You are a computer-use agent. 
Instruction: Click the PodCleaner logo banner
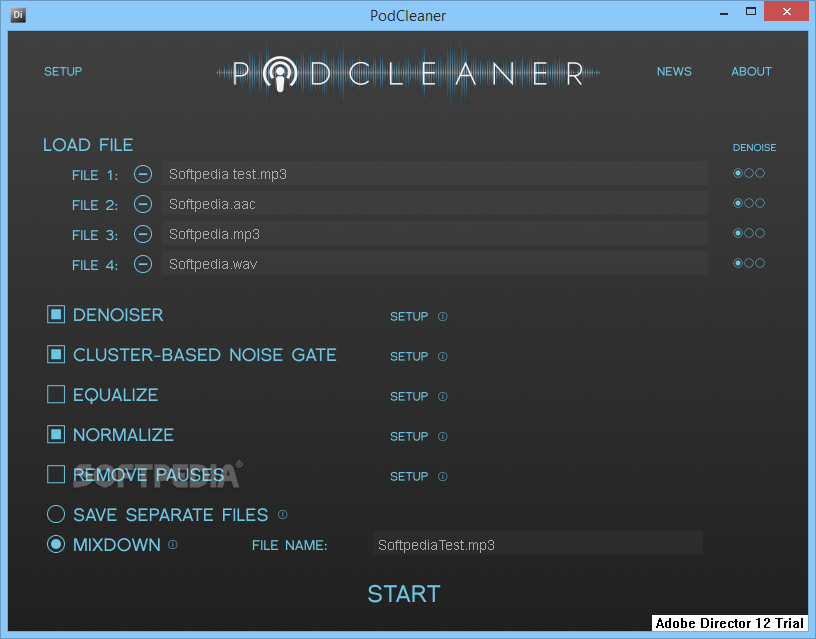point(408,73)
